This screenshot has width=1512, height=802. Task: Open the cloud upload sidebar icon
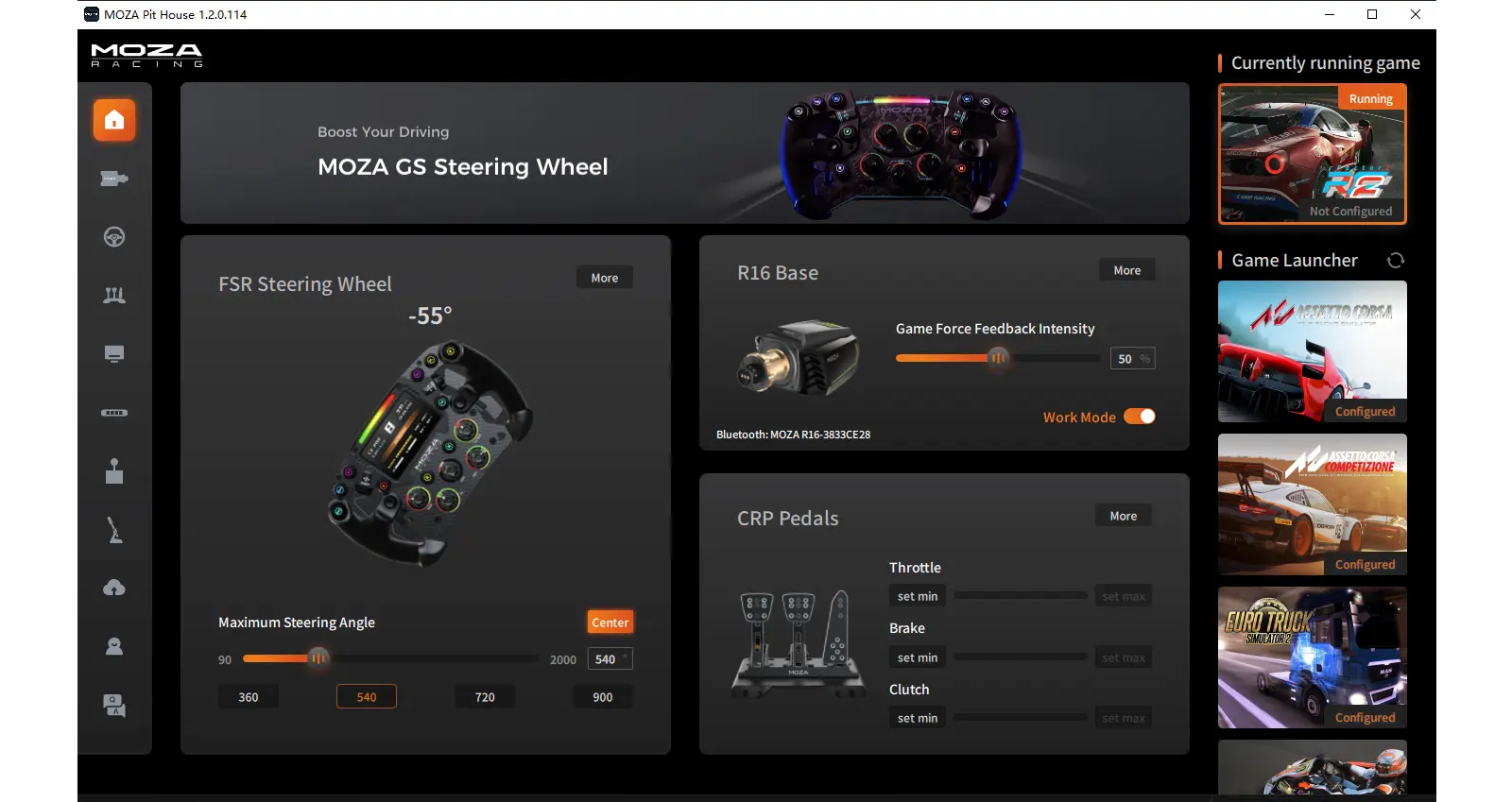[x=114, y=589]
